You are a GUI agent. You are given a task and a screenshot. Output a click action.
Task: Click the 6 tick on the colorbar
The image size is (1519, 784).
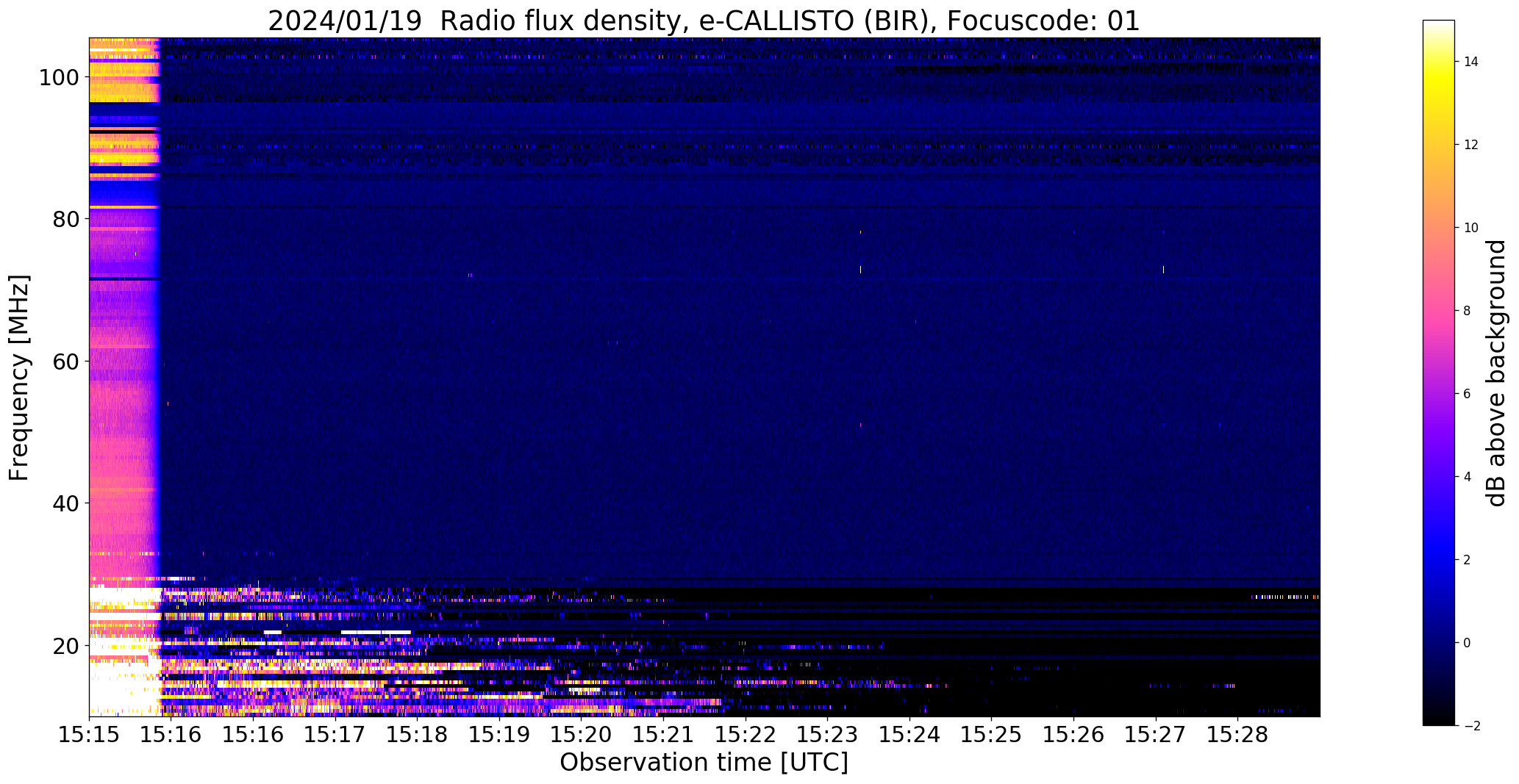pos(1468,394)
